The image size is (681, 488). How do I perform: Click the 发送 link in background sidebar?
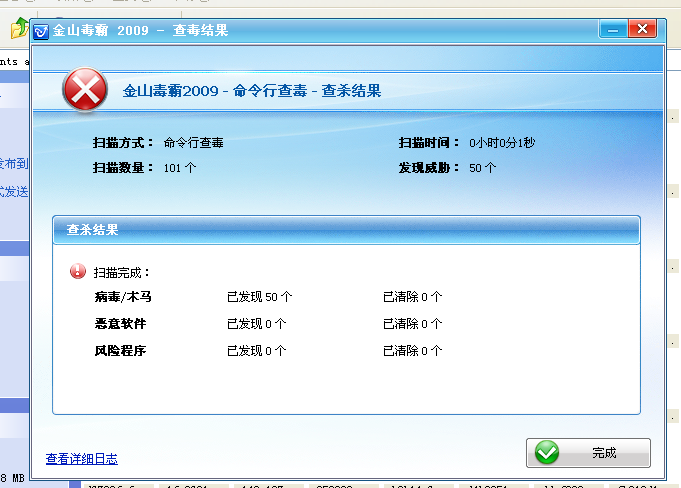pos(14,191)
